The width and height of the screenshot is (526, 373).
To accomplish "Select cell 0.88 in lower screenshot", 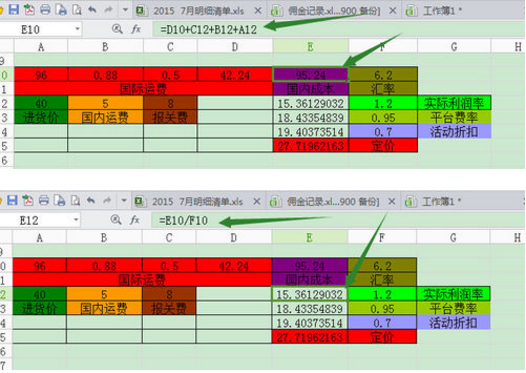I will (104, 266).
